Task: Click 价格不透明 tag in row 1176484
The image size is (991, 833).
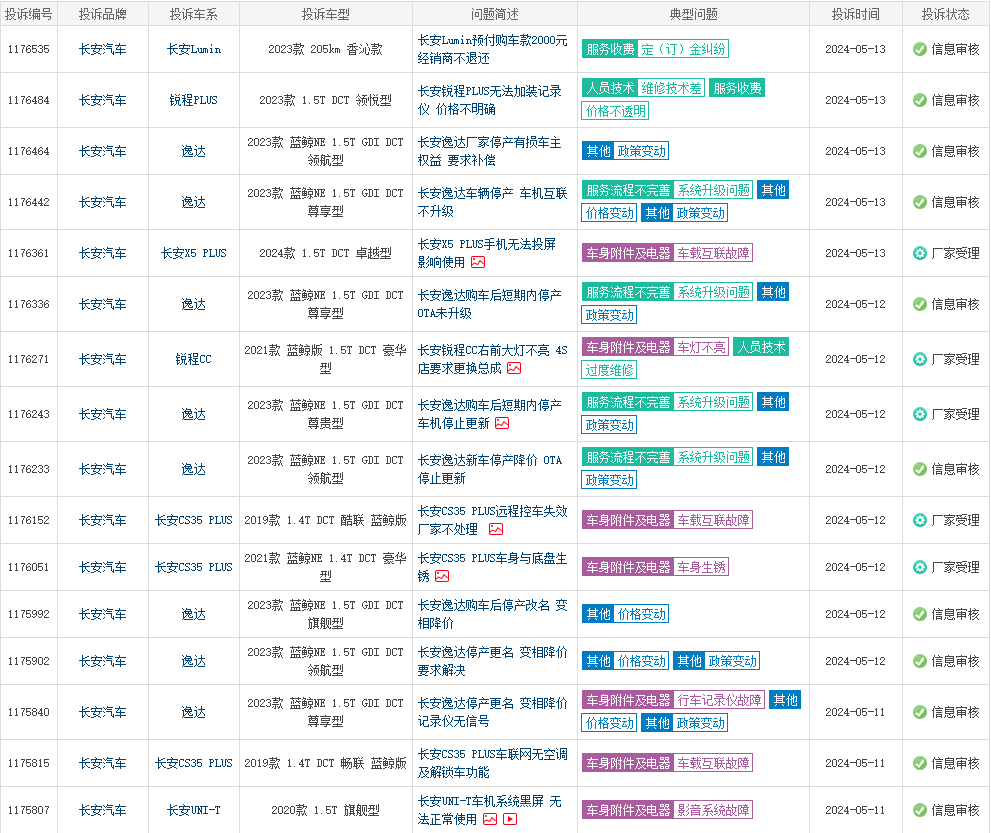Action: pyautogui.click(x=616, y=111)
